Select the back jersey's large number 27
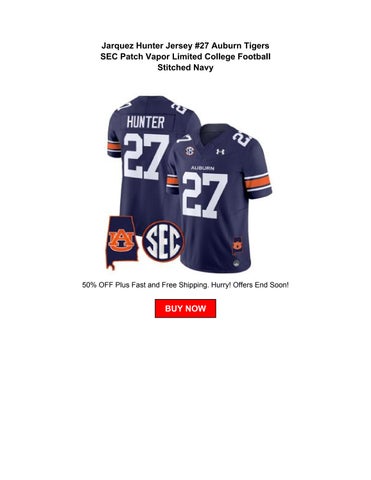Viewport: 371px width, 480px height. coord(147,156)
